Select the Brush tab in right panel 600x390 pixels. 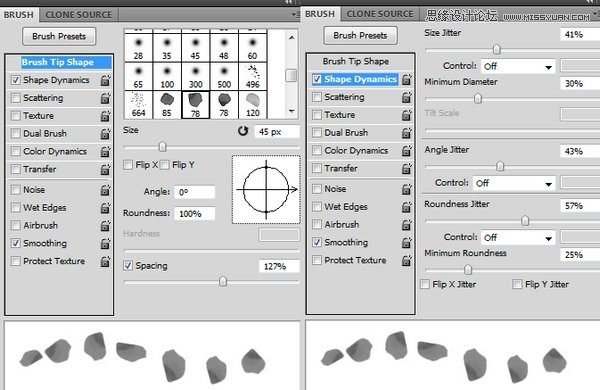tap(320, 14)
